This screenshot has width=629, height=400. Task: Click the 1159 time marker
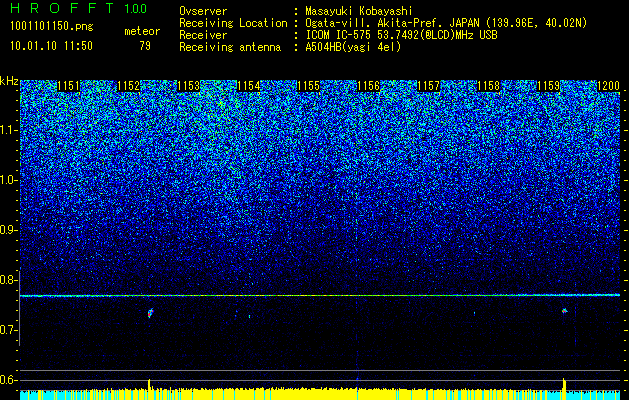(548, 86)
